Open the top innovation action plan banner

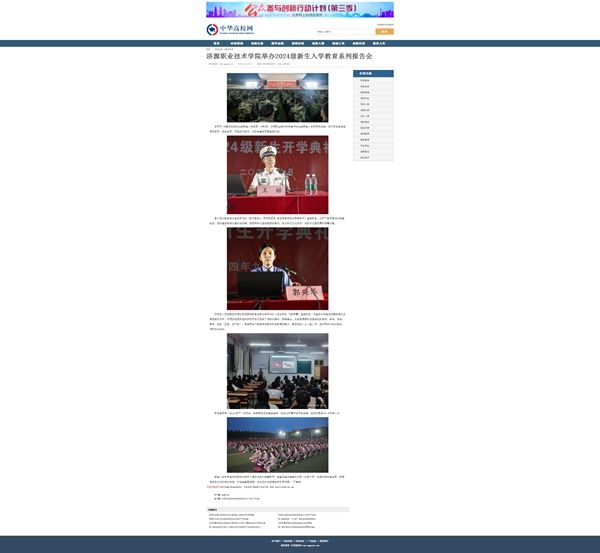tap(299, 10)
